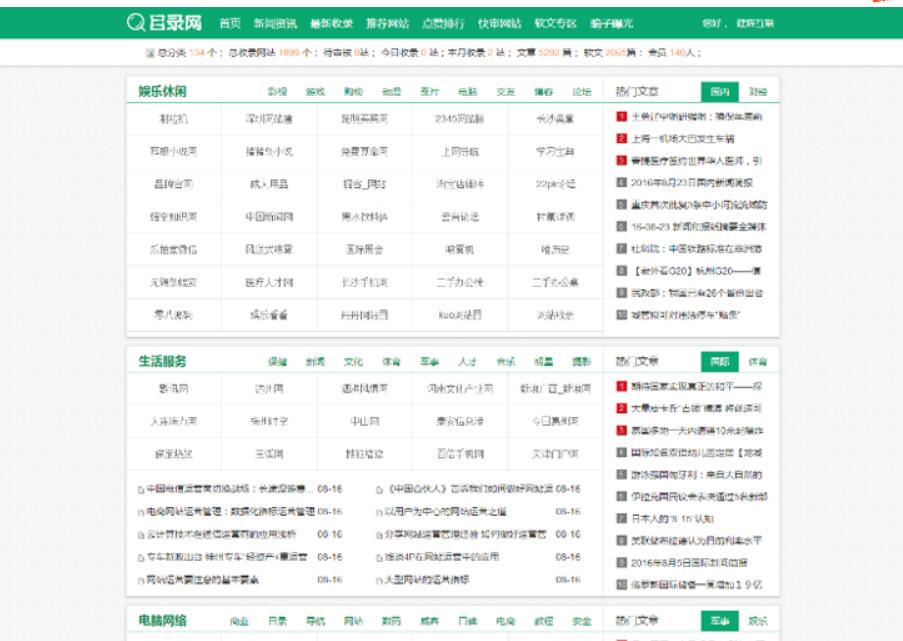Switch to the 国际 tab in 生活服务 articles

coord(718,360)
